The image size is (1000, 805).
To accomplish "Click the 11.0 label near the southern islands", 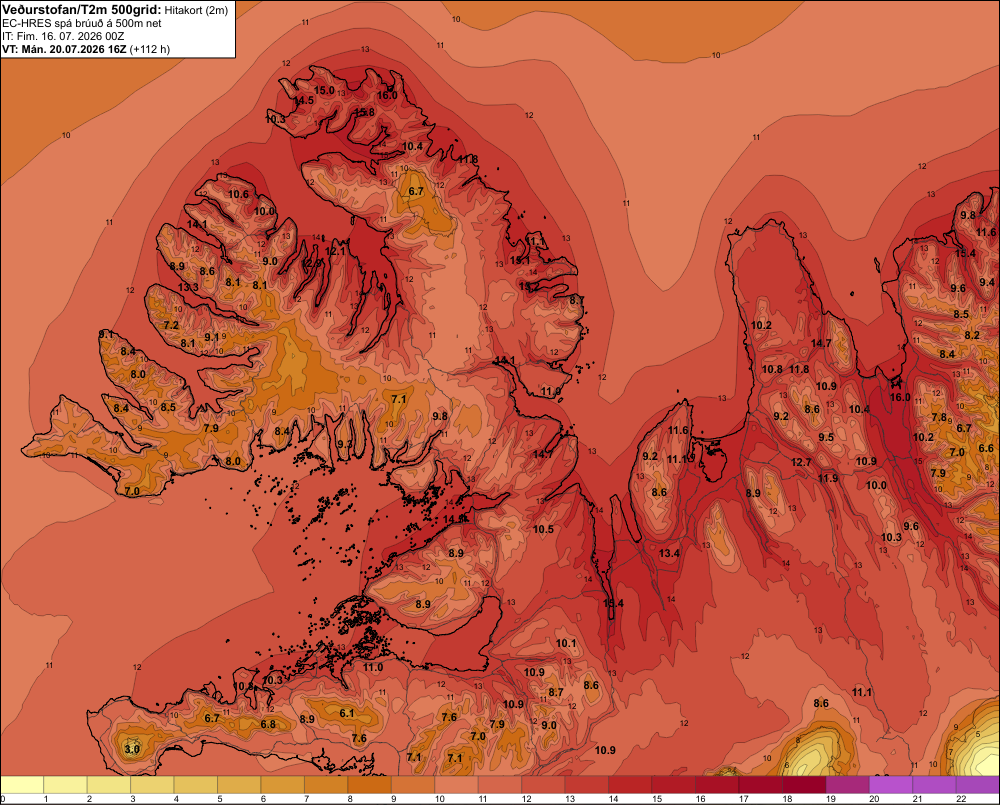I will 373,667.
